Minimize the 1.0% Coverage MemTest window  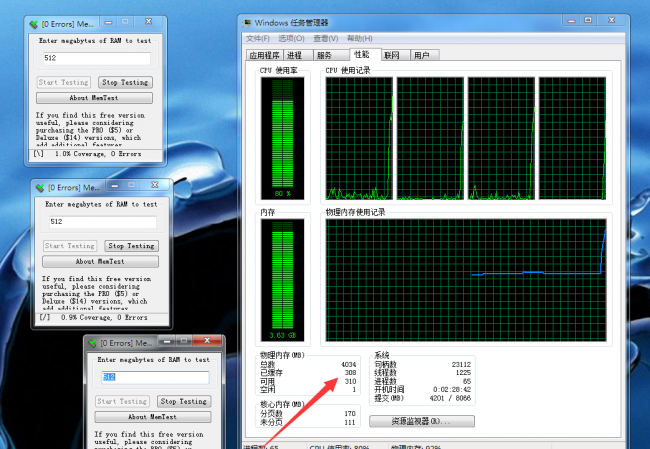[x=108, y=22]
